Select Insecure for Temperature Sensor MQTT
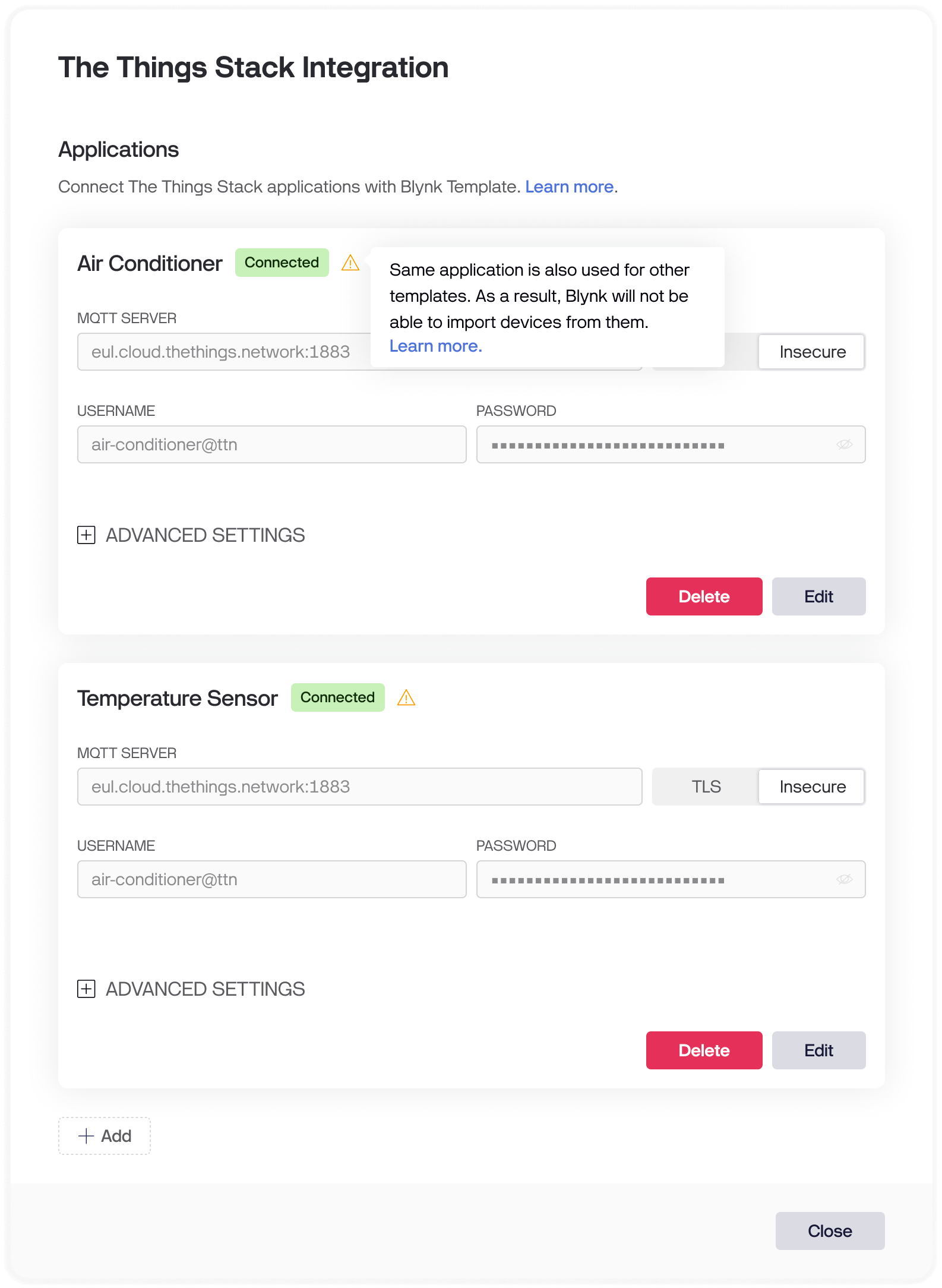 (812, 787)
